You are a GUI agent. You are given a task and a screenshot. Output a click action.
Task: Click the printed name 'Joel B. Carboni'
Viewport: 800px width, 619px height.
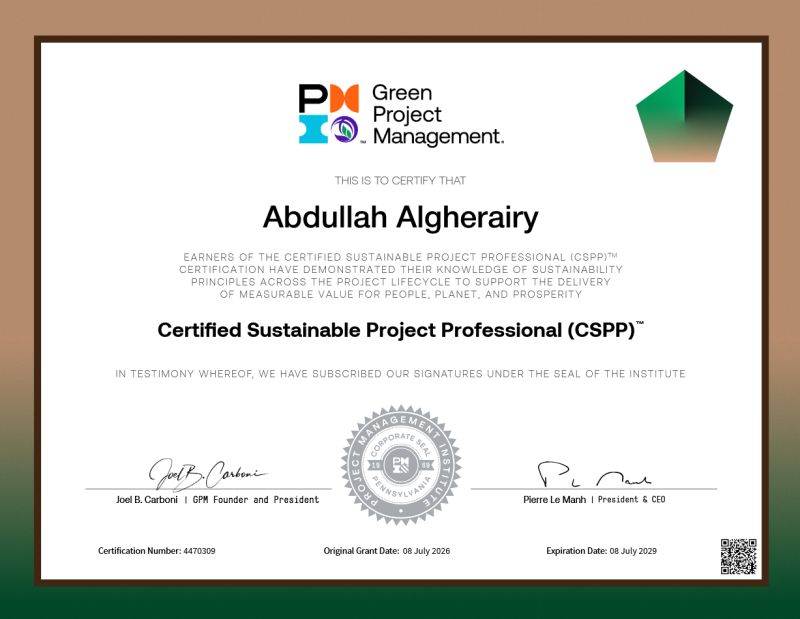(146, 500)
